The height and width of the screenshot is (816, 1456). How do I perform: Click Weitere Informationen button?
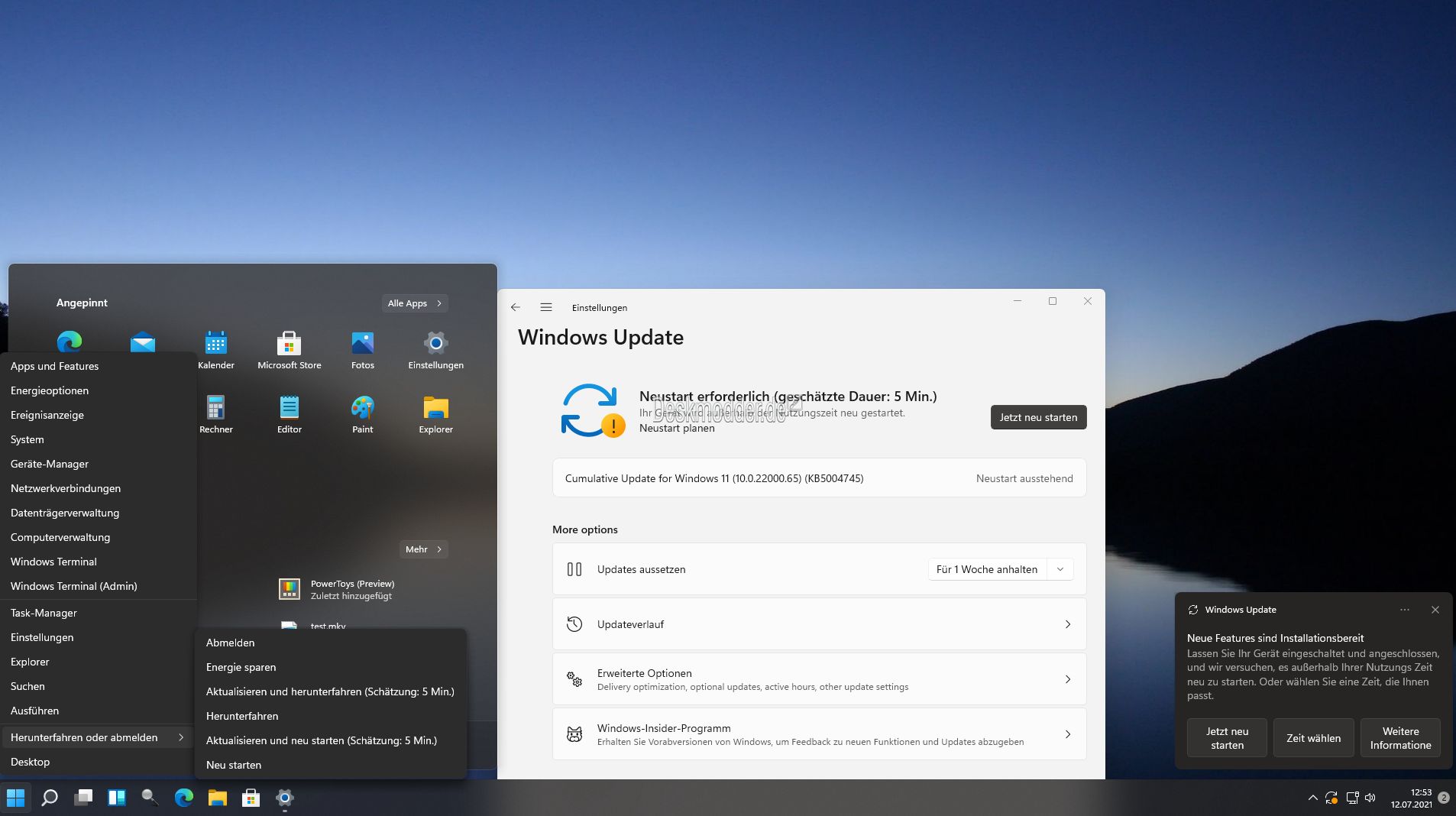click(1400, 738)
